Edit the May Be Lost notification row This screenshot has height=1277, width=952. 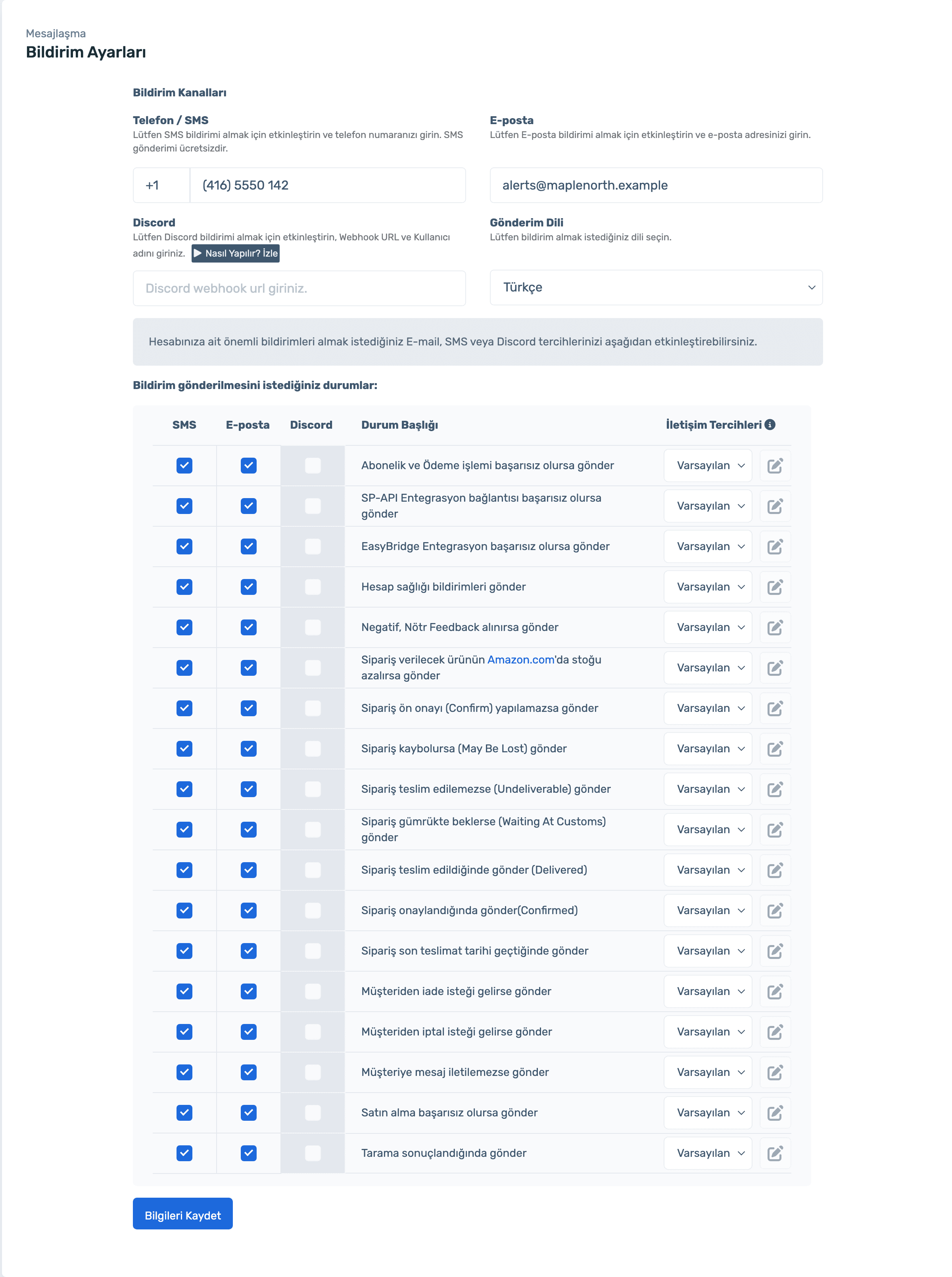775,749
